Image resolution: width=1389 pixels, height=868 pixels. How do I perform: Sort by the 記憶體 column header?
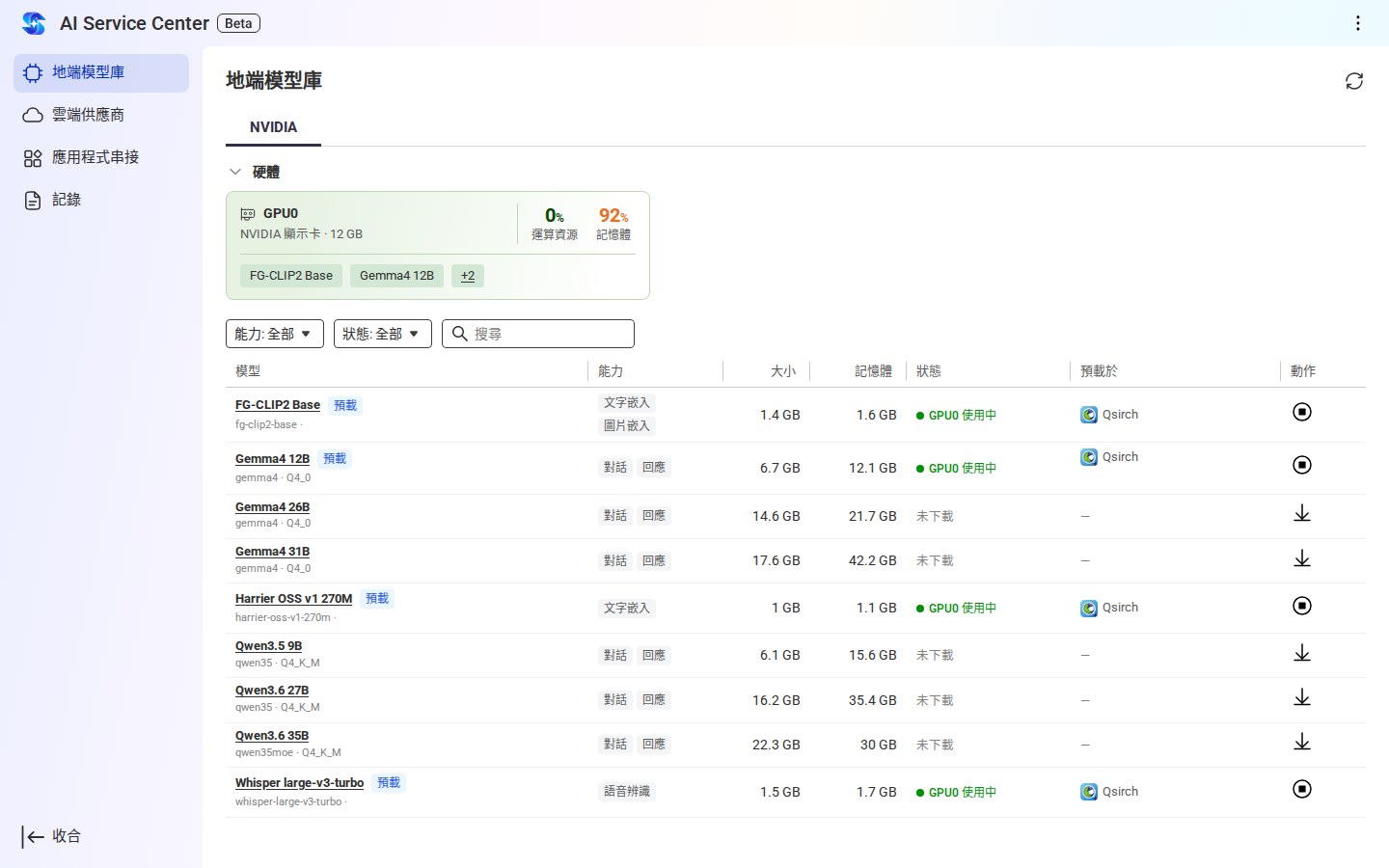(873, 371)
